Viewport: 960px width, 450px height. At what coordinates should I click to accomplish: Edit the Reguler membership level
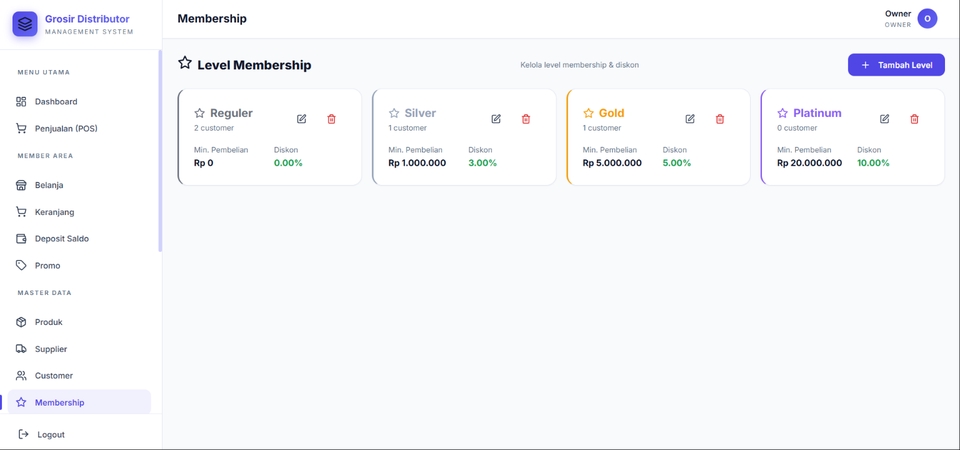pos(301,119)
